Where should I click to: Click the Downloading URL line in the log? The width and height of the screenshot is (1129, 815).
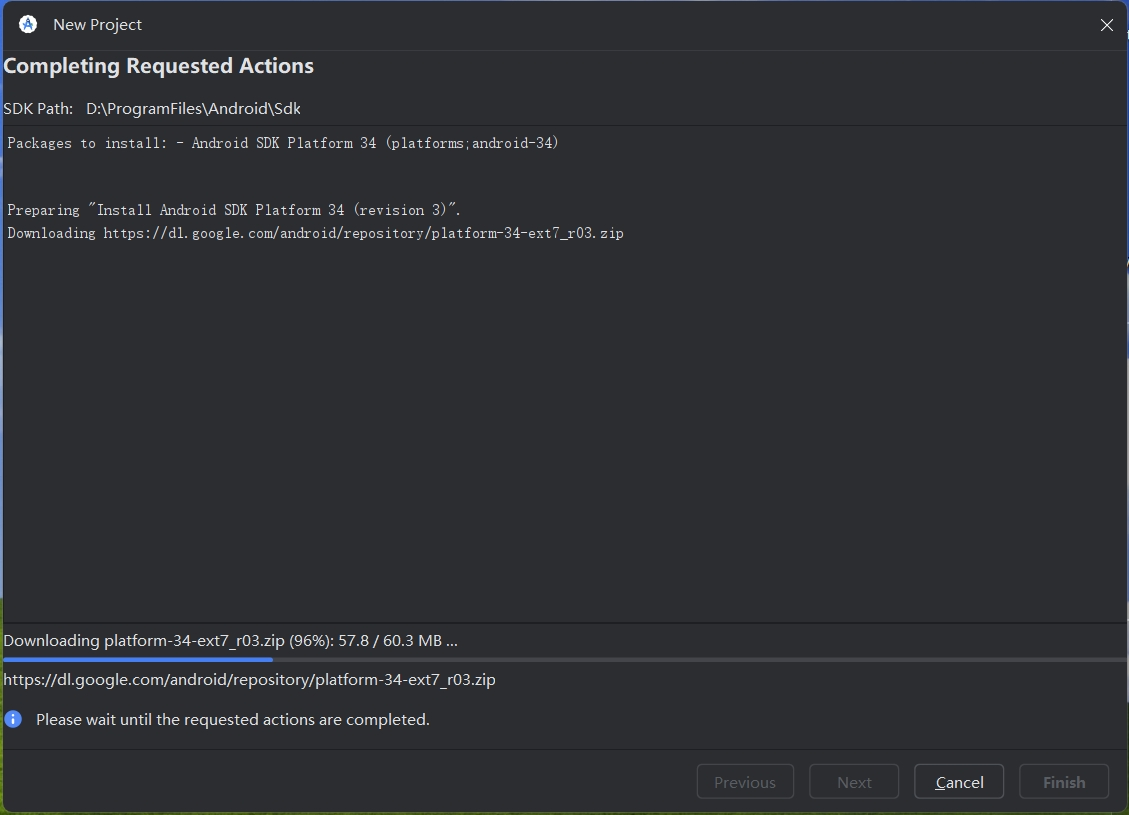coord(315,233)
